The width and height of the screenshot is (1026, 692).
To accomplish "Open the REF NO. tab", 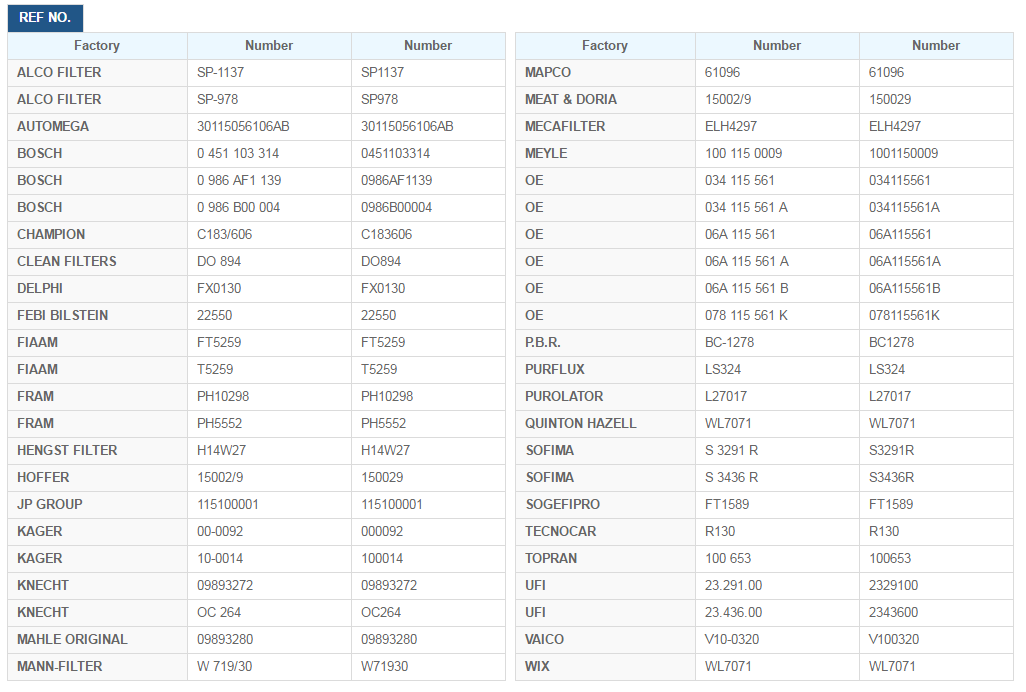I will [45, 18].
